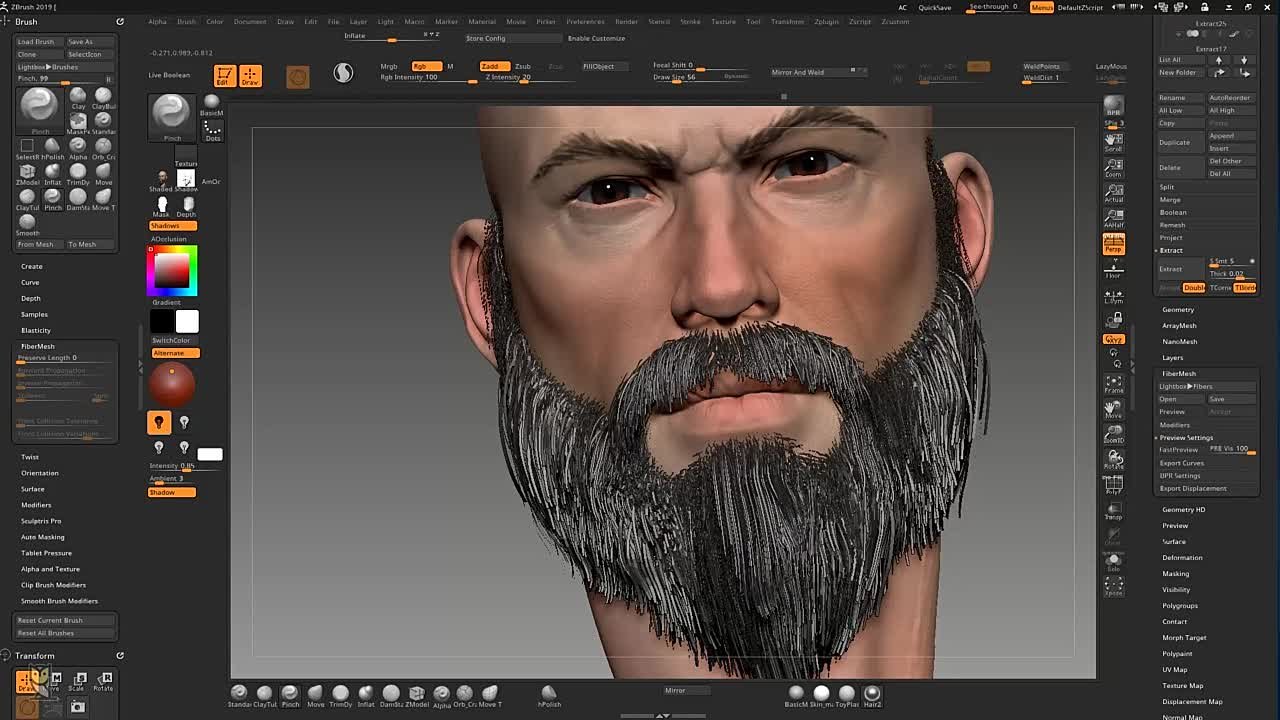Pick the DamStandard brush on the bottom shelf

coord(391,695)
